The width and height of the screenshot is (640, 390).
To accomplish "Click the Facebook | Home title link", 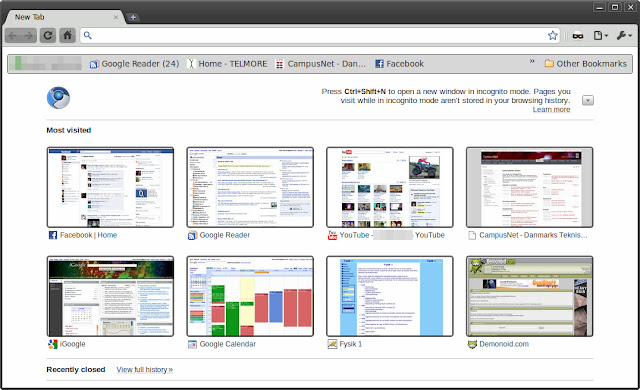I will coord(88,235).
